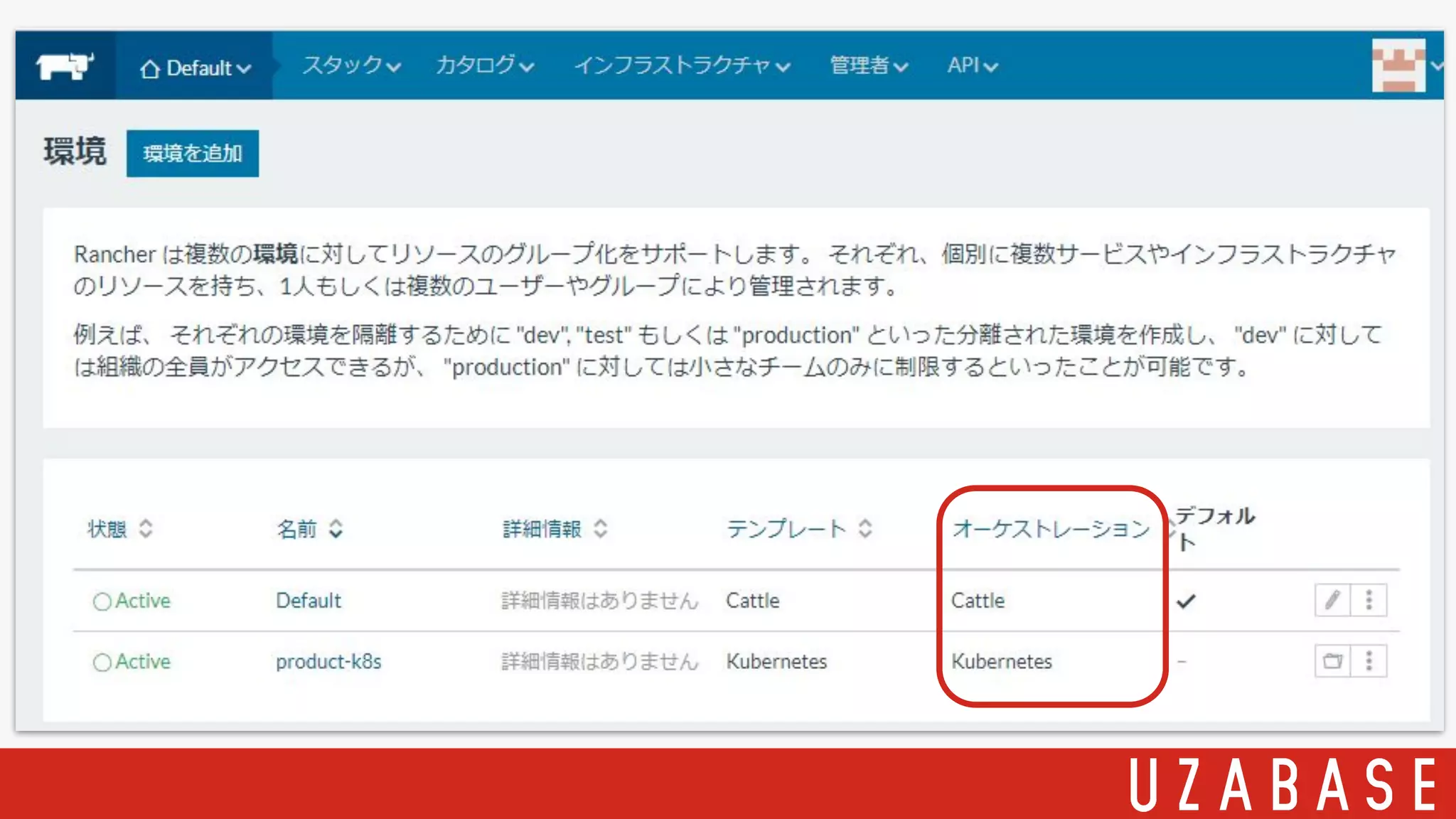Image resolution: width=1456 pixels, height=819 pixels.
Task: Open the 管理者 menu
Action: click(869, 66)
